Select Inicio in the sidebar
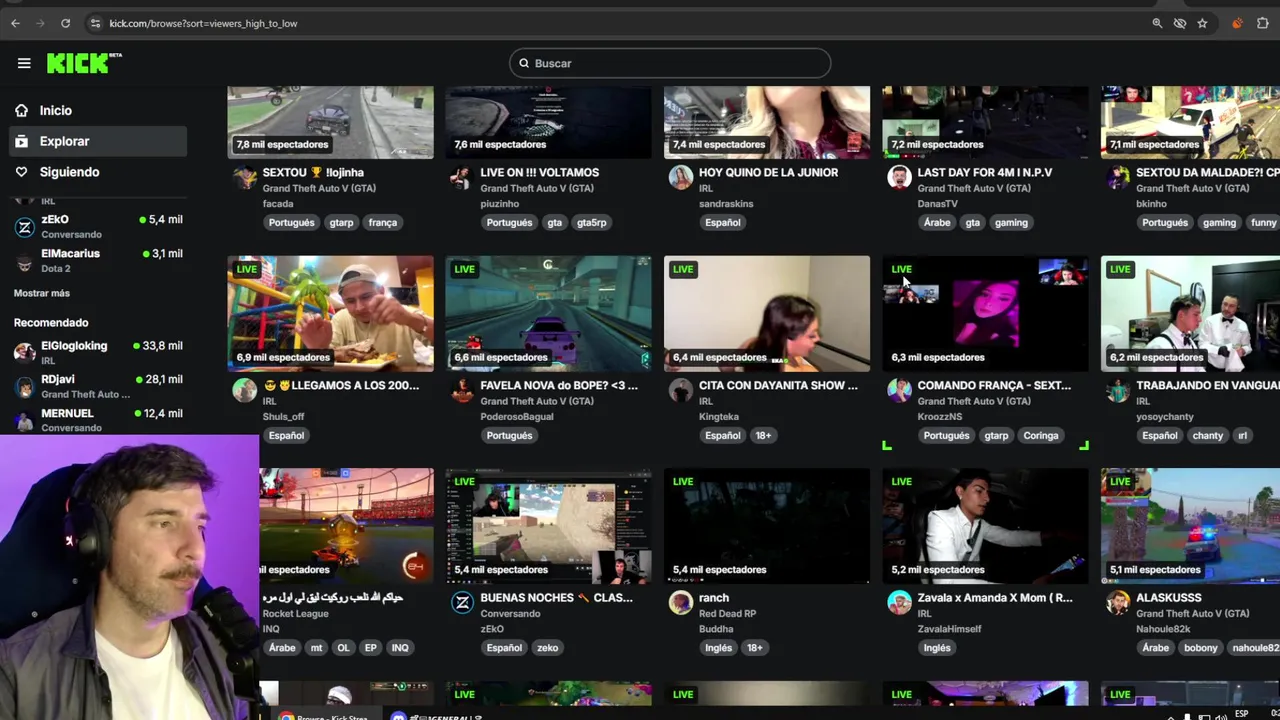Image resolution: width=1280 pixels, height=720 pixels. click(98, 110)
